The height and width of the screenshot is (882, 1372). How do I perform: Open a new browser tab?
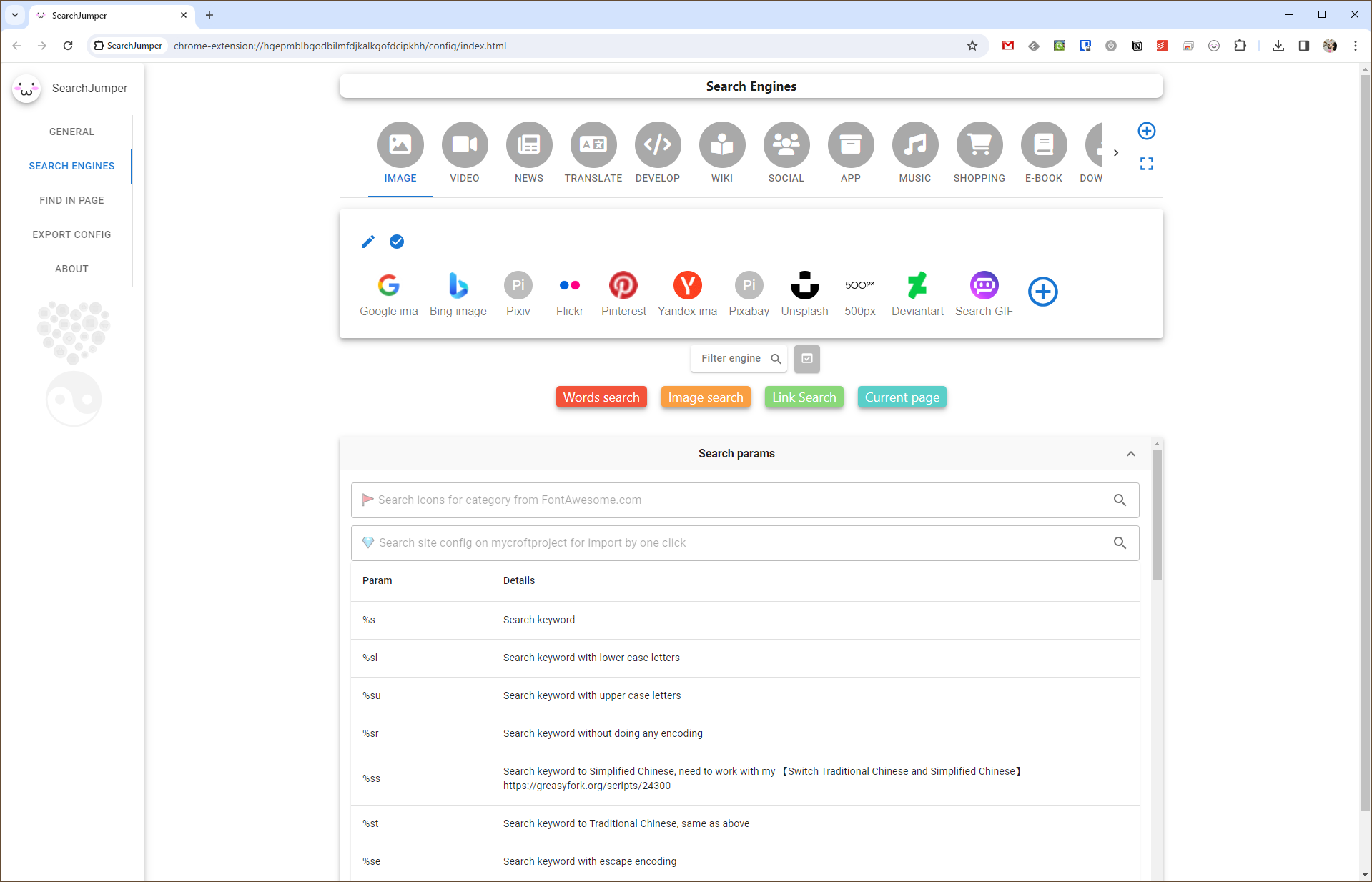[x=209, y=15]
